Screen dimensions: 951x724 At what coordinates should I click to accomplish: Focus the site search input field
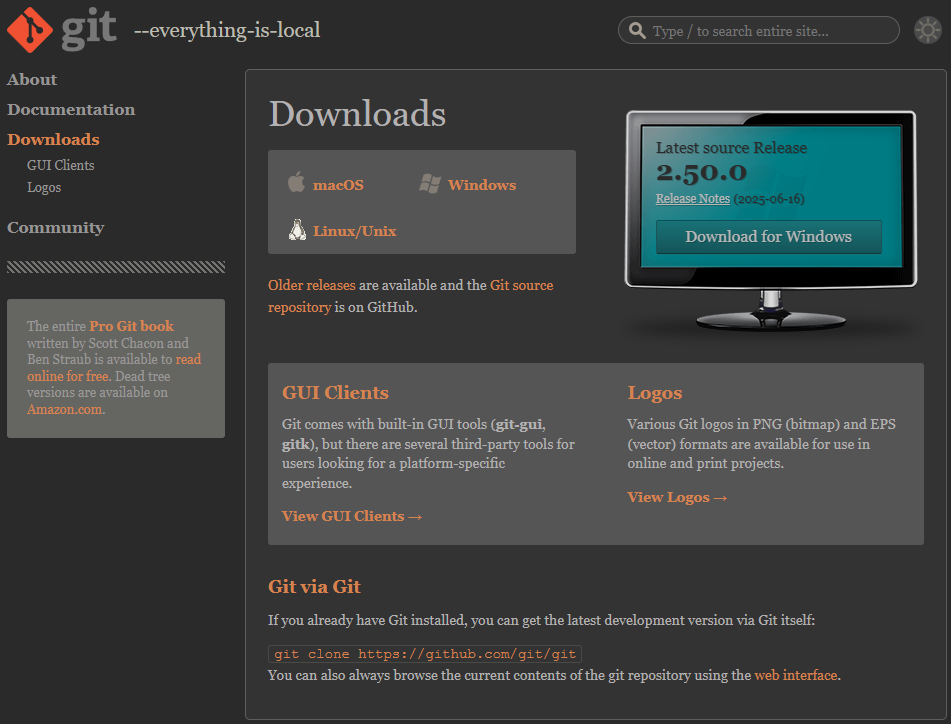pos(758,30)
